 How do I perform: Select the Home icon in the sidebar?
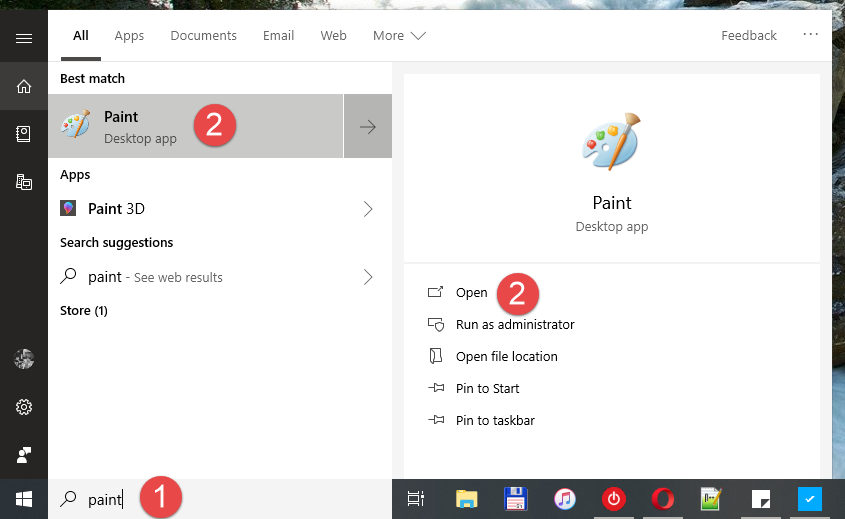pyautogui.click(x=24, y=86)
